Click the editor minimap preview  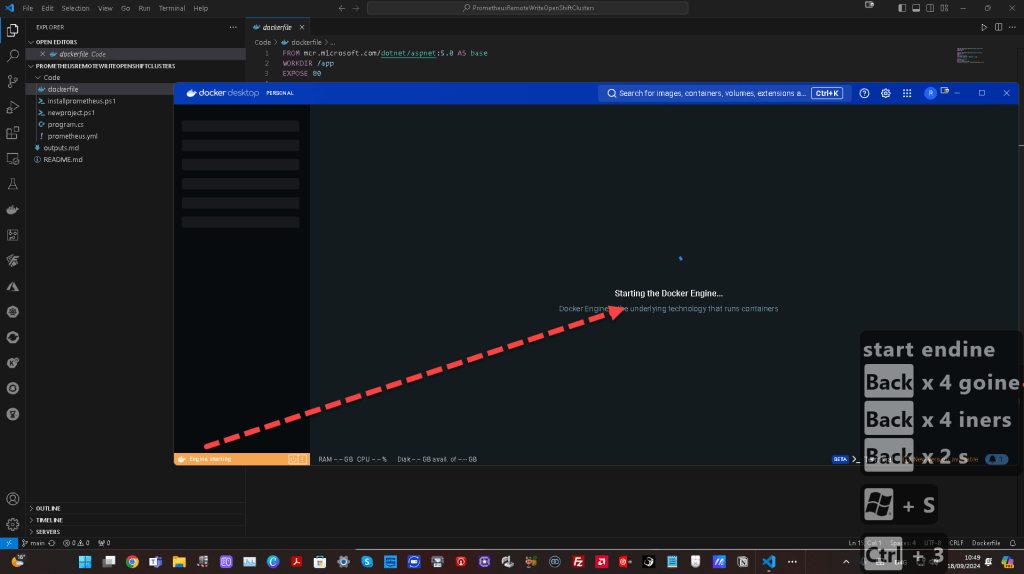pos(970,55)
